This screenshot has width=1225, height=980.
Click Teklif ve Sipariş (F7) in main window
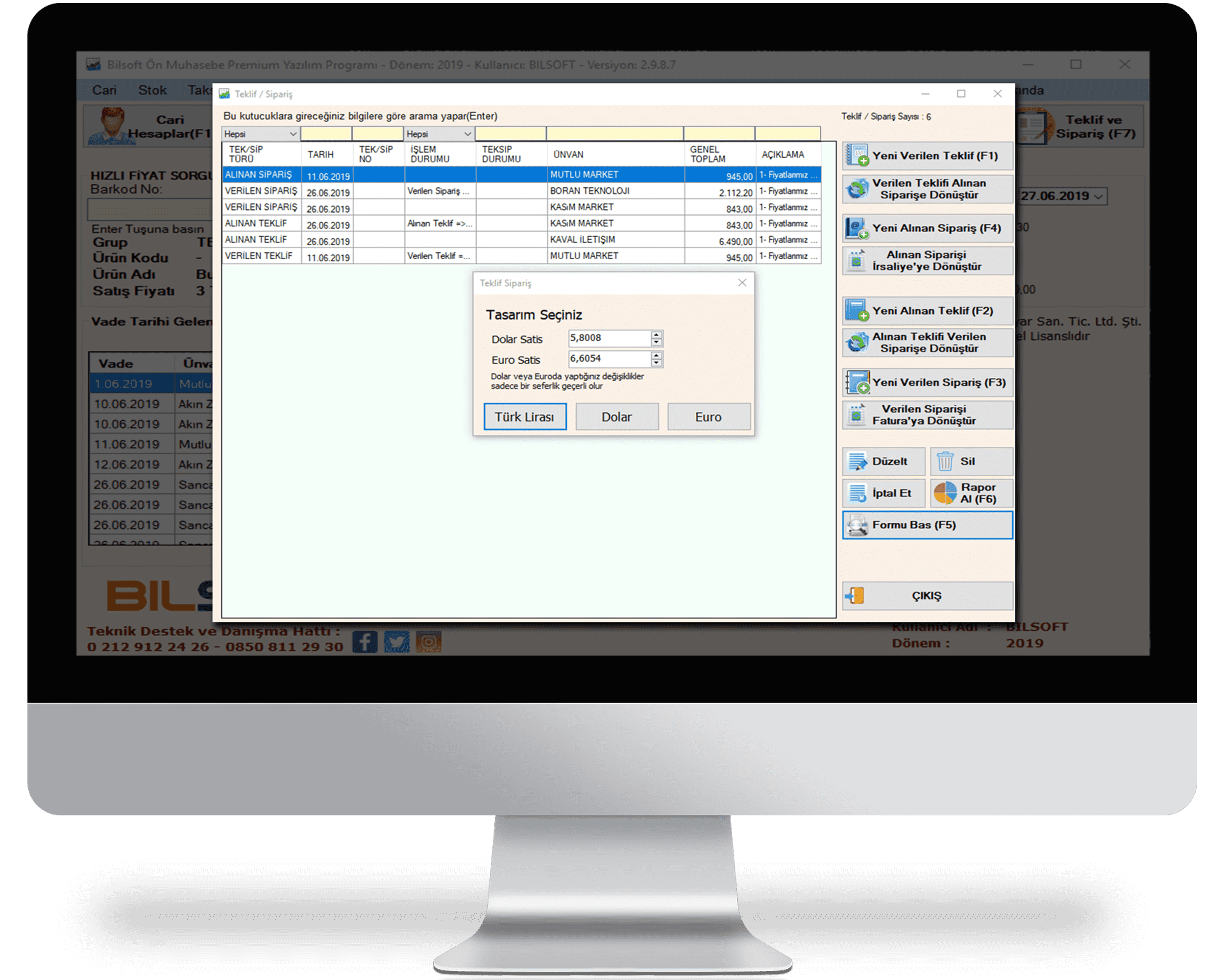(1079, 126)
